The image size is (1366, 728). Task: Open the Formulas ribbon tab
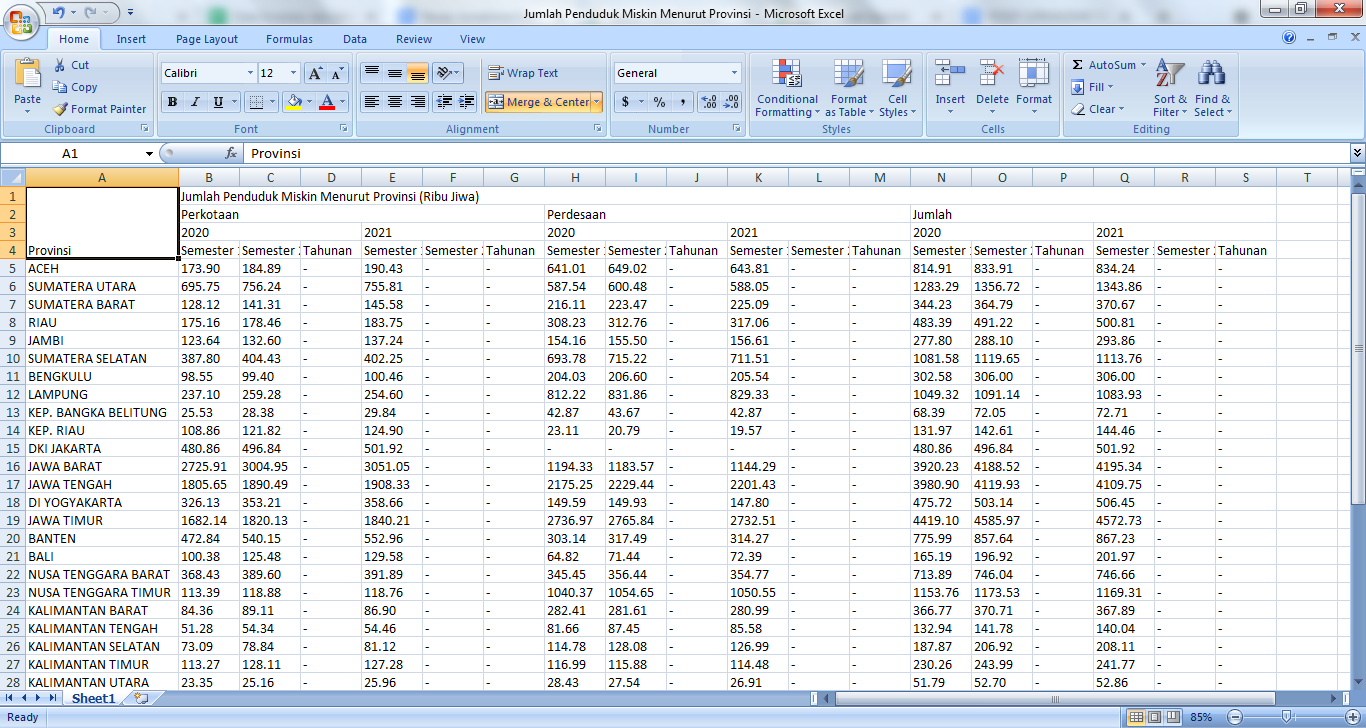coord(289,39)
